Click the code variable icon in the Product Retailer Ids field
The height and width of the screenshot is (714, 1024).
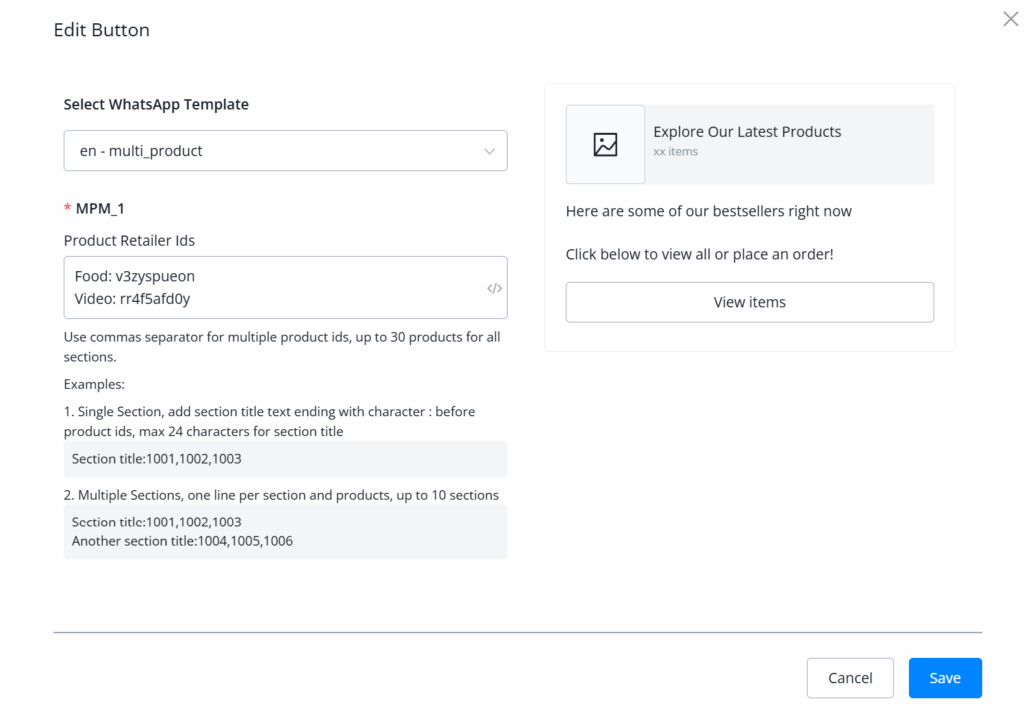(x=494, y=288)
